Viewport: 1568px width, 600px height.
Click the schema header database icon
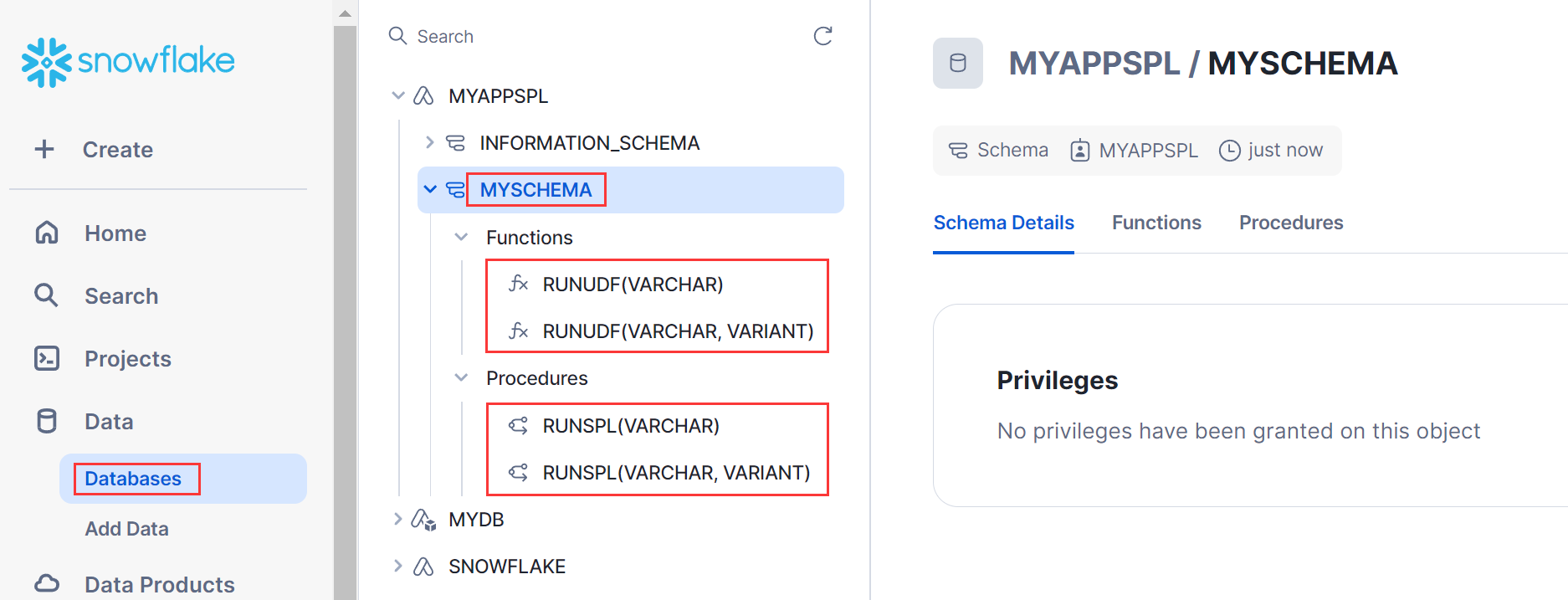(958, 63)
